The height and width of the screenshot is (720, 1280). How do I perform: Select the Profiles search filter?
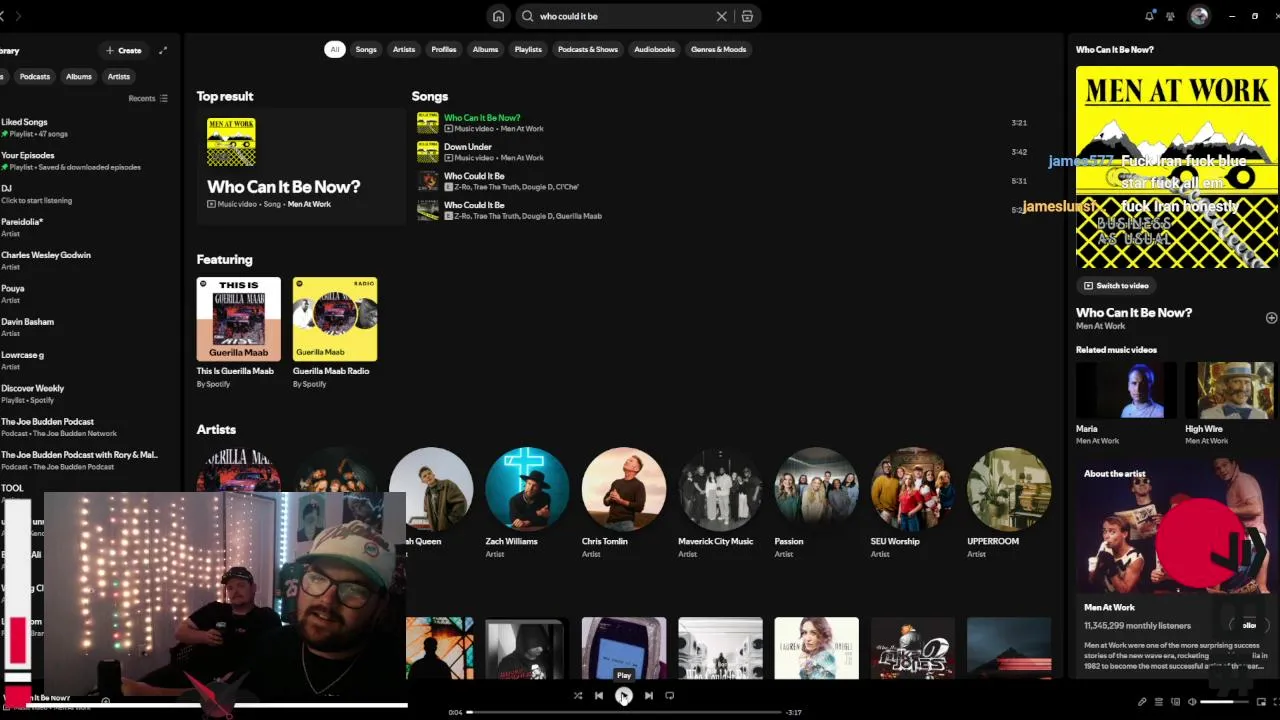point(444,49)
